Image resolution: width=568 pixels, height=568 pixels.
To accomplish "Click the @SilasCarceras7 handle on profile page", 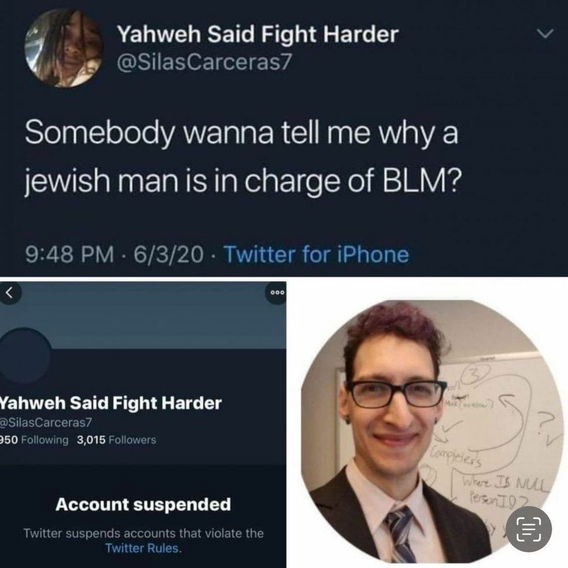I will pyautogui.click(x=46, y=422).
